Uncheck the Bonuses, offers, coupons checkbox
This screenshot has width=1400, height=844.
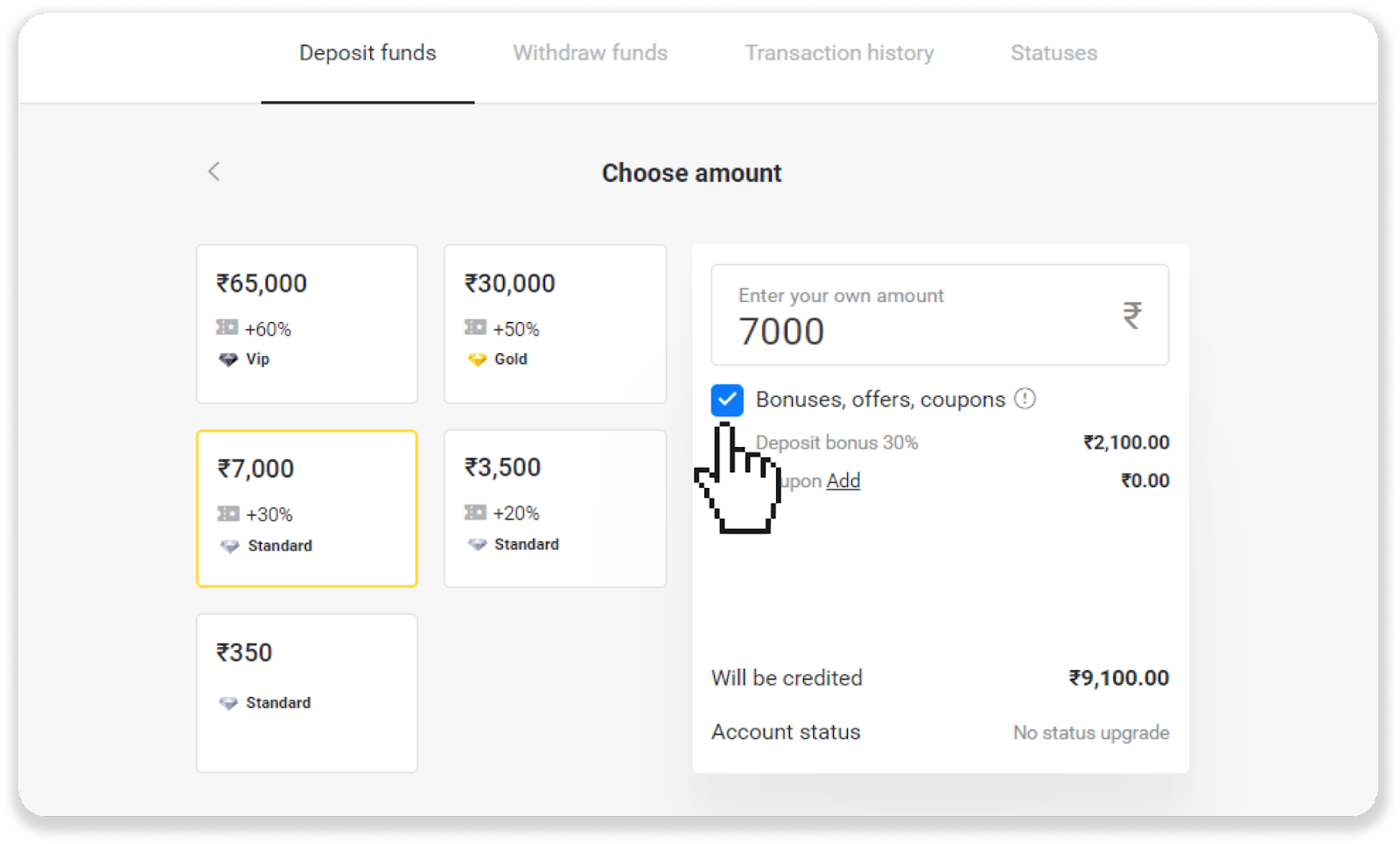(x=727, y=400)
